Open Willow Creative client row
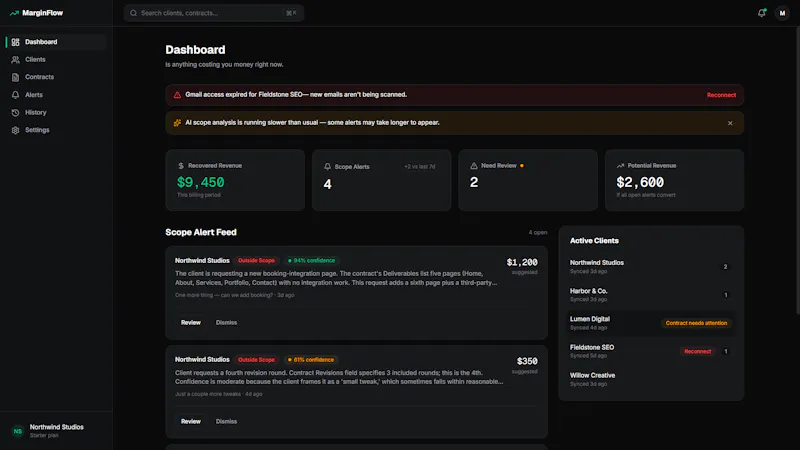Screen dimensions: 800x450 coord(651,379)
